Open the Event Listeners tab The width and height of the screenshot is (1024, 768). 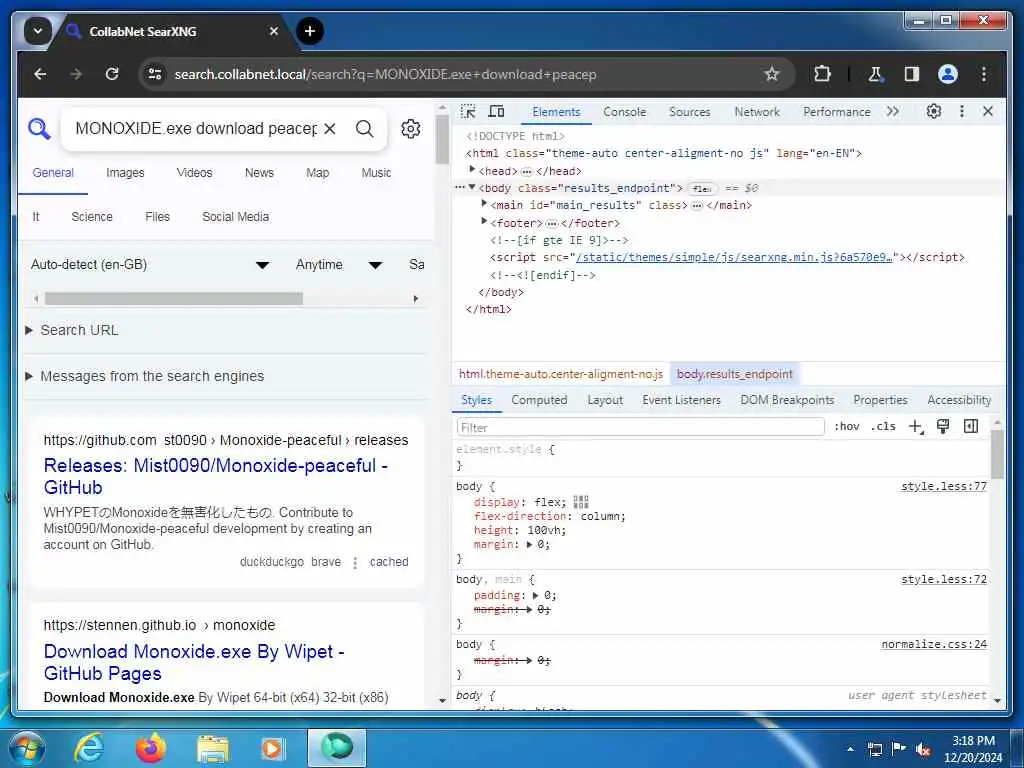pos(681,400)
